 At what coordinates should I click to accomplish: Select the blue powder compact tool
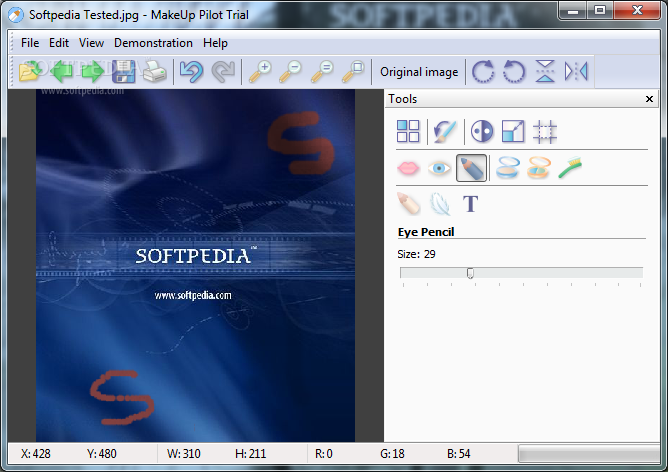pos(508,167)
